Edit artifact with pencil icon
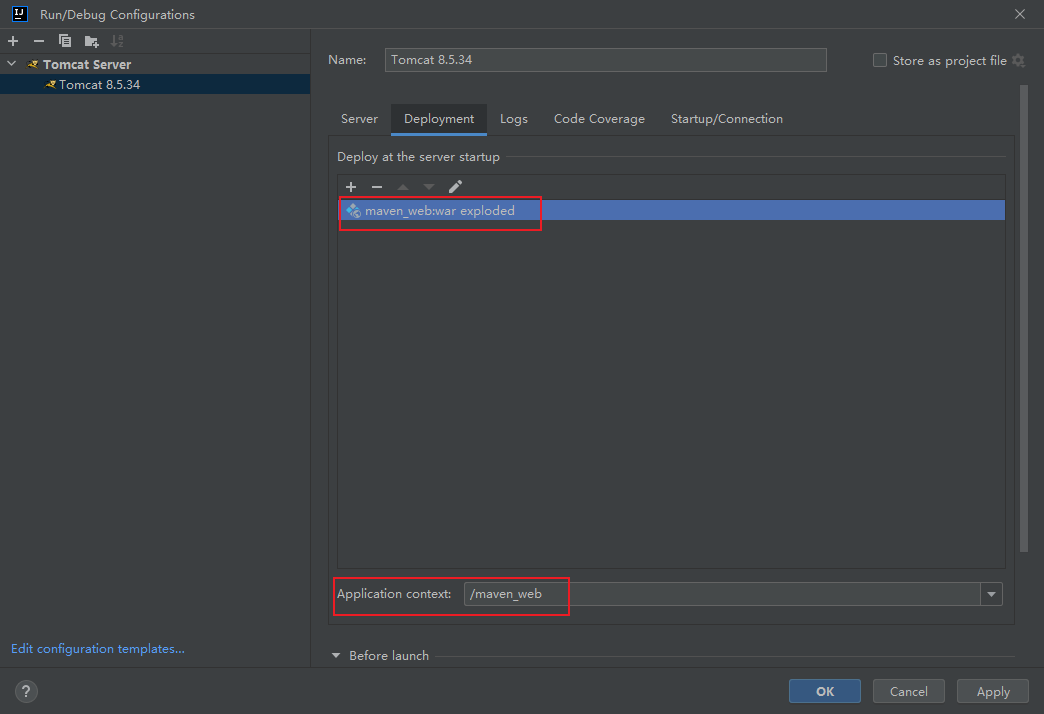The width and height of the screenshot is (1044, 714). coord(455,187)
